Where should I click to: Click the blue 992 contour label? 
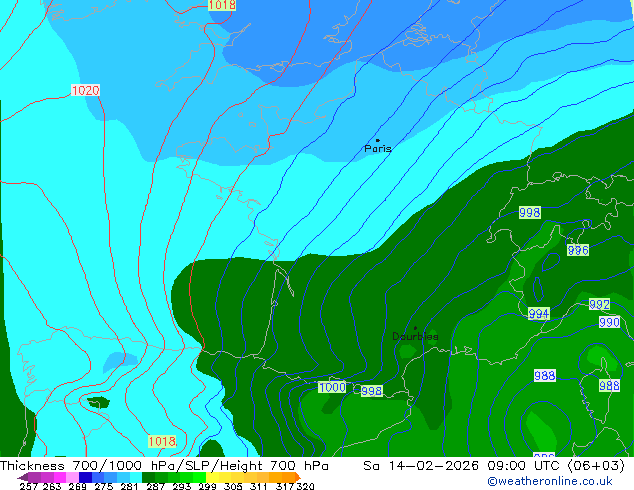pos(599,304)
